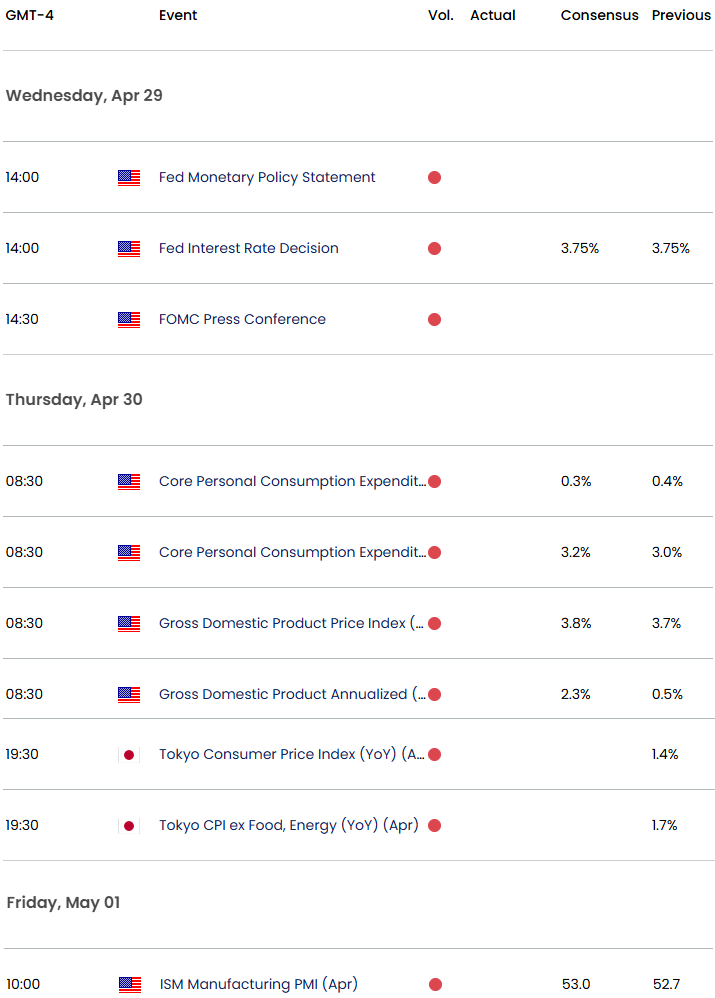Screen dimensions: 715x998
Task: Open the Fed Monetary Policy Statement event
Action: point(267,178)
